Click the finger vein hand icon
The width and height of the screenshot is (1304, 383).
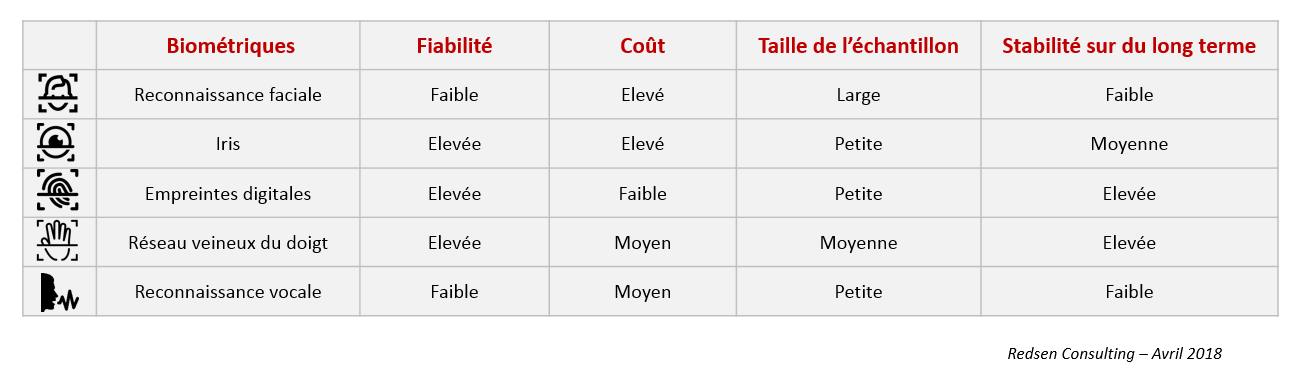click(x=59, y=242)
